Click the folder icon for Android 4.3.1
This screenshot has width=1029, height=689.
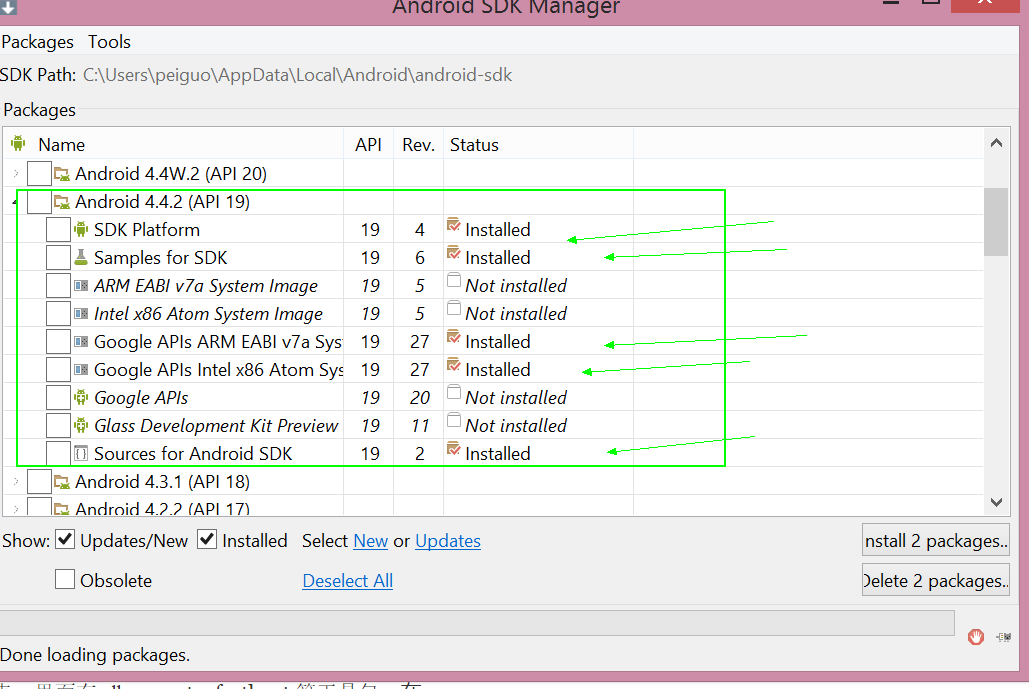click(62, 482)
